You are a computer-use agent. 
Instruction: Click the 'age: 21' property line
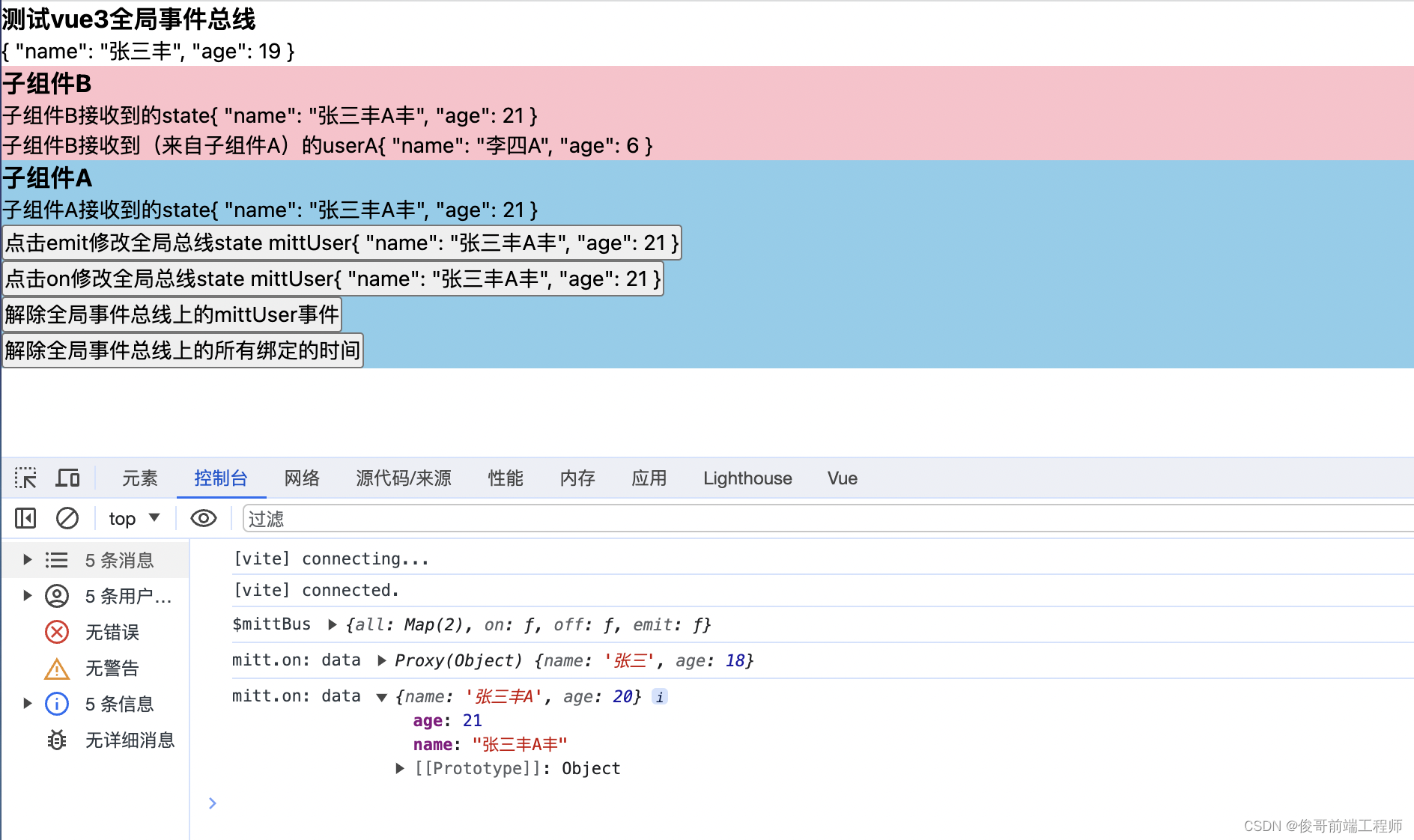447,720
